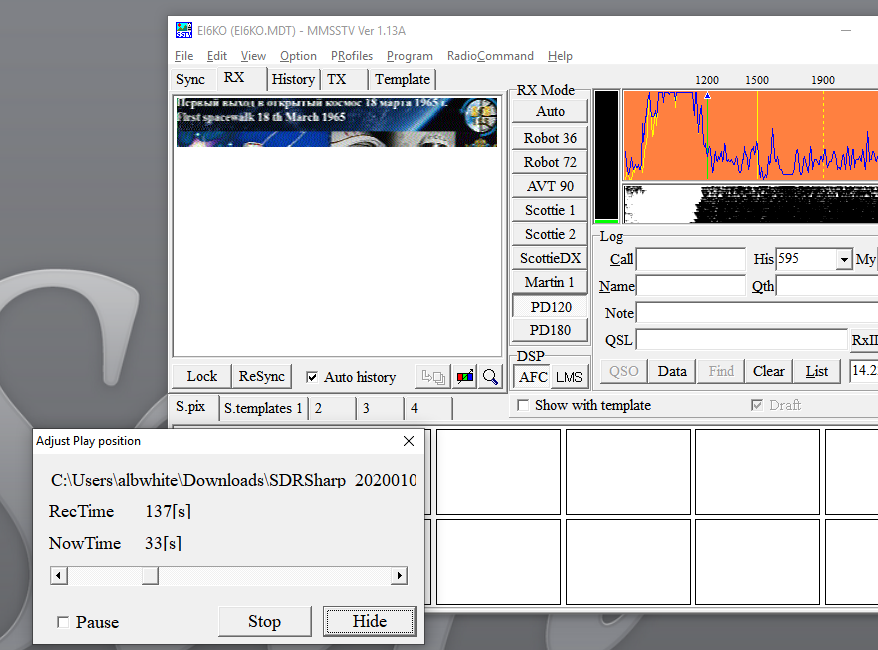Enable Show with template checkbox
Viewport: 878px width, 650px height.
click(523, 405)
